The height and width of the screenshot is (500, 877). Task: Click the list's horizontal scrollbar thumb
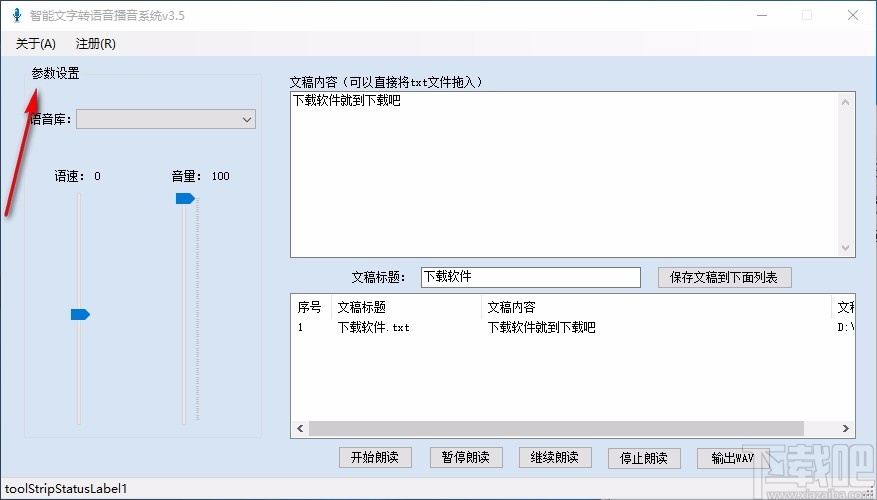557,428
